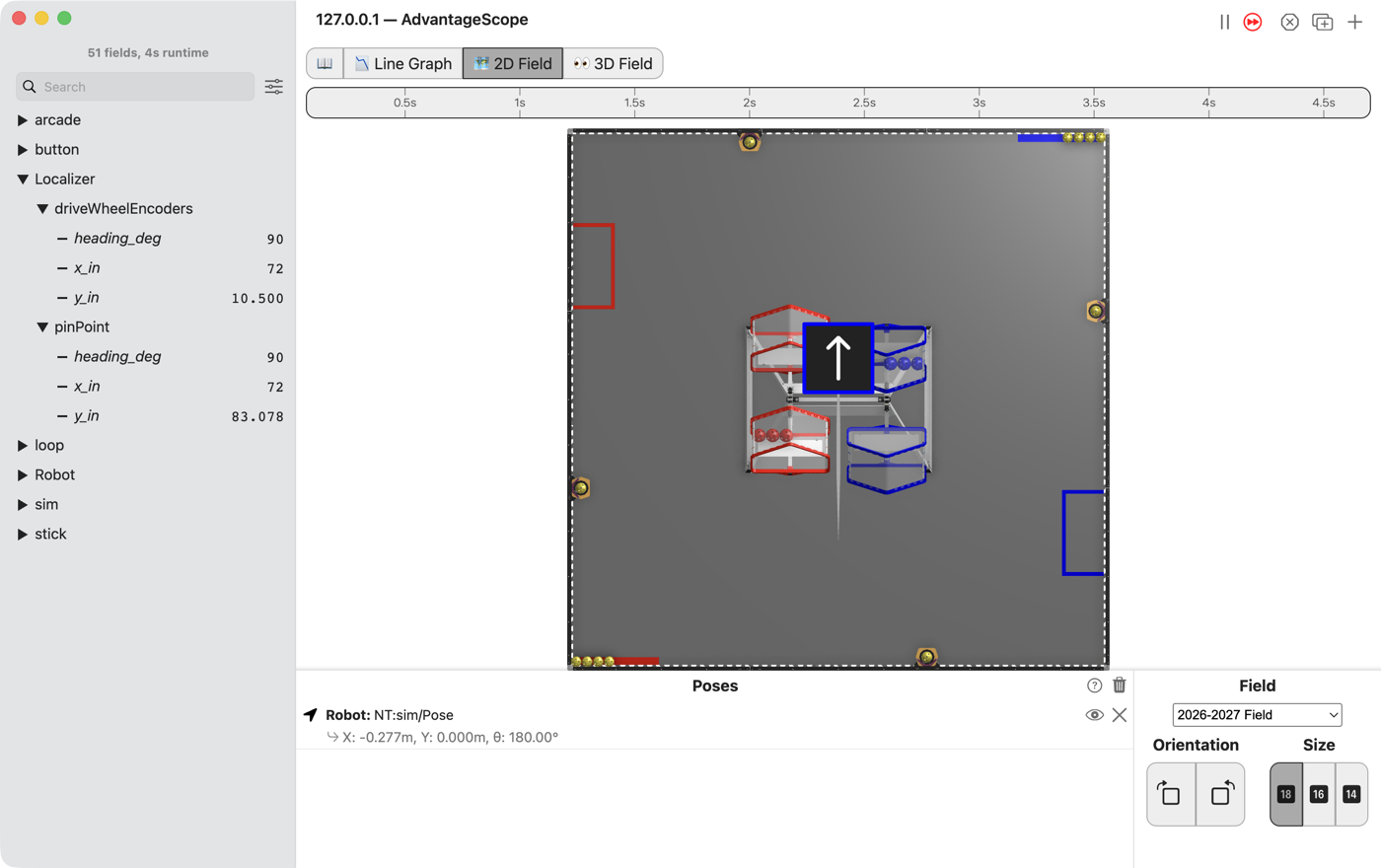Switch to the Line Graph tab
1381x868 pixels.
coord(403,63)
